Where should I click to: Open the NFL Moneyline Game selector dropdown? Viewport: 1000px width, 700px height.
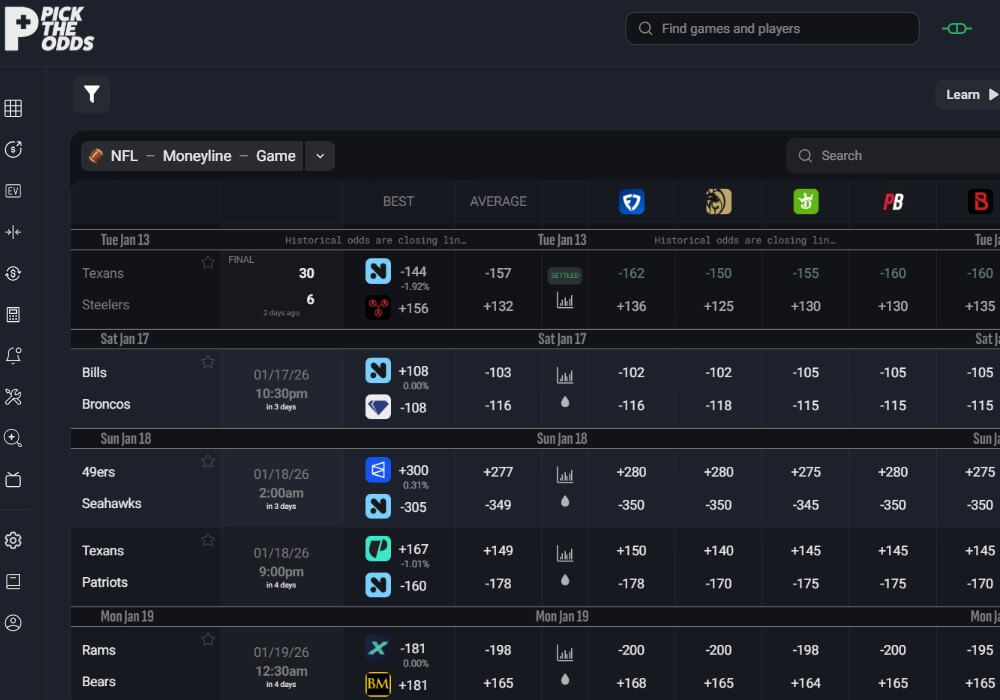[319, 156]
